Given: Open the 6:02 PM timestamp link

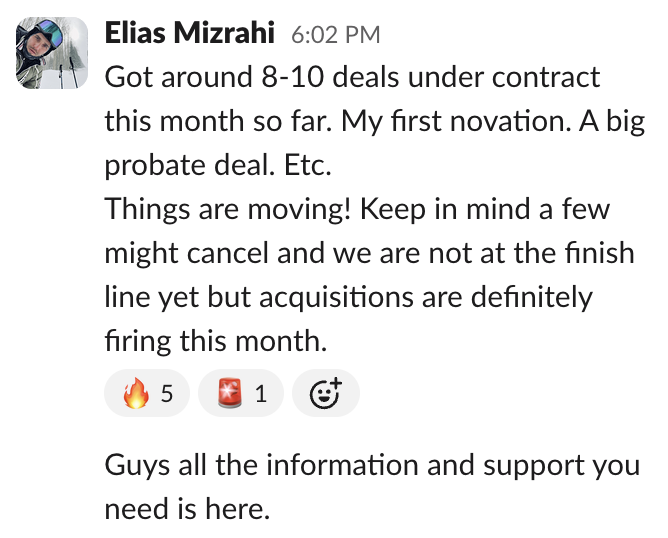Looking at the screenshot, I should click(336, 35).
